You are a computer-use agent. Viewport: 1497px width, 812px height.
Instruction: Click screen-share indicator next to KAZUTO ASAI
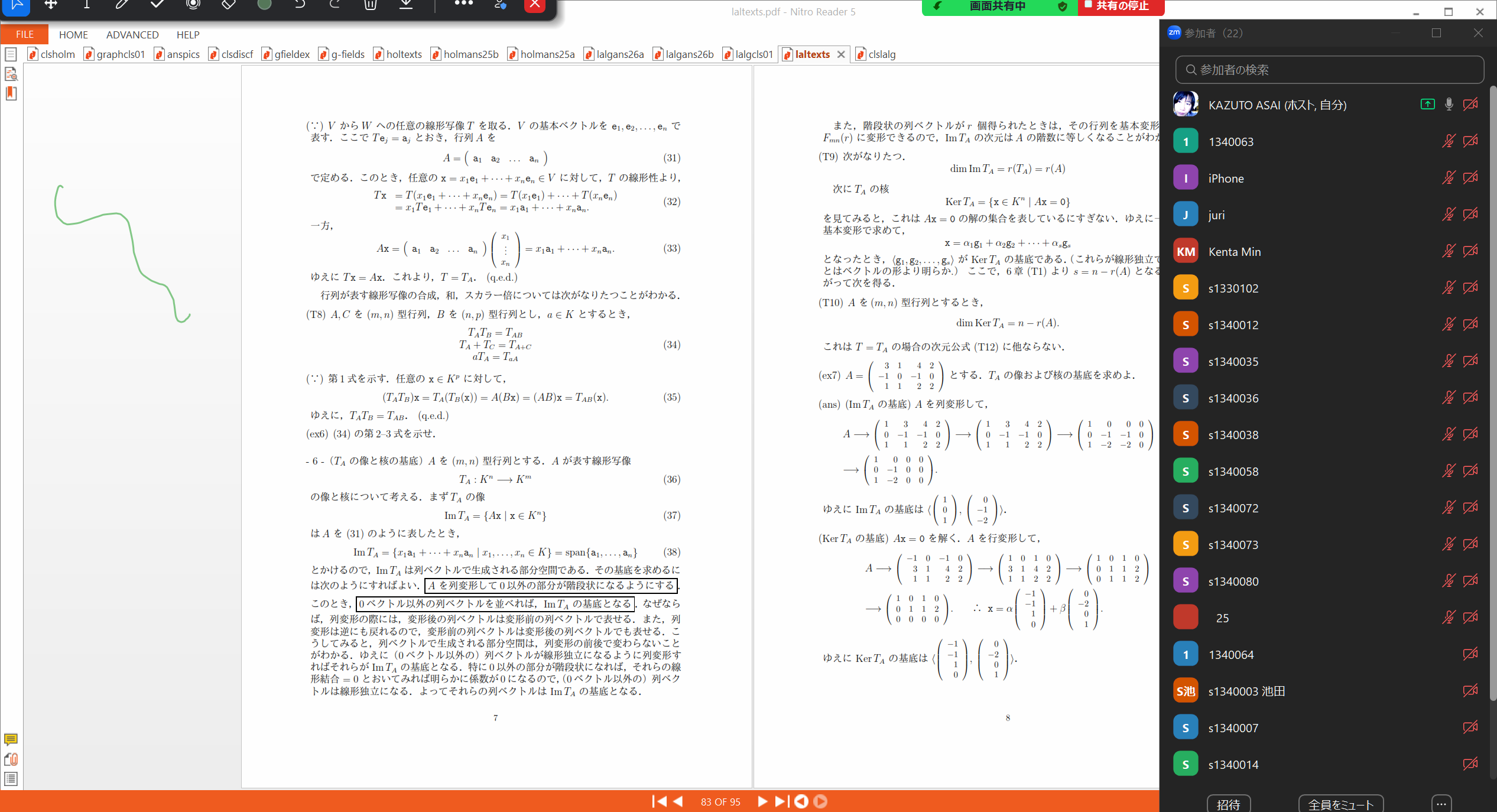(x=1427, y=105)
